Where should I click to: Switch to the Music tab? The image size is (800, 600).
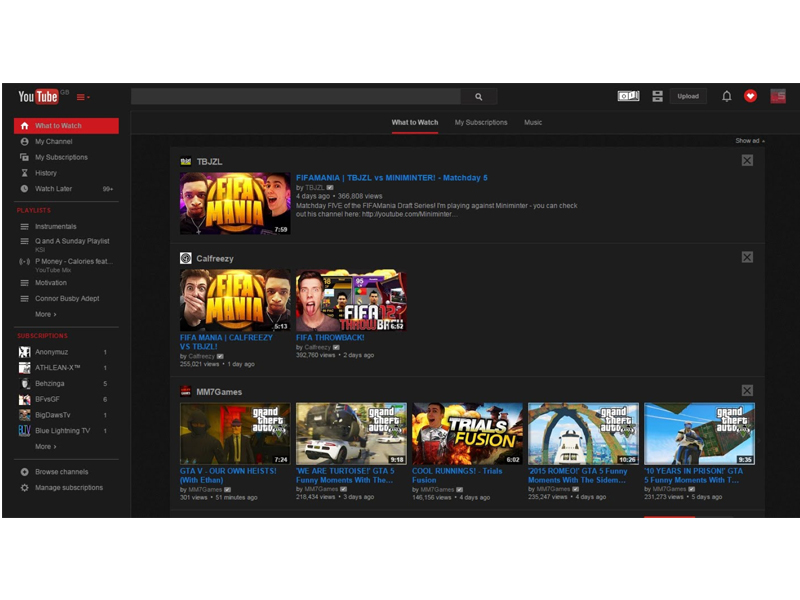pyautogui.click(x=533, y=123)
